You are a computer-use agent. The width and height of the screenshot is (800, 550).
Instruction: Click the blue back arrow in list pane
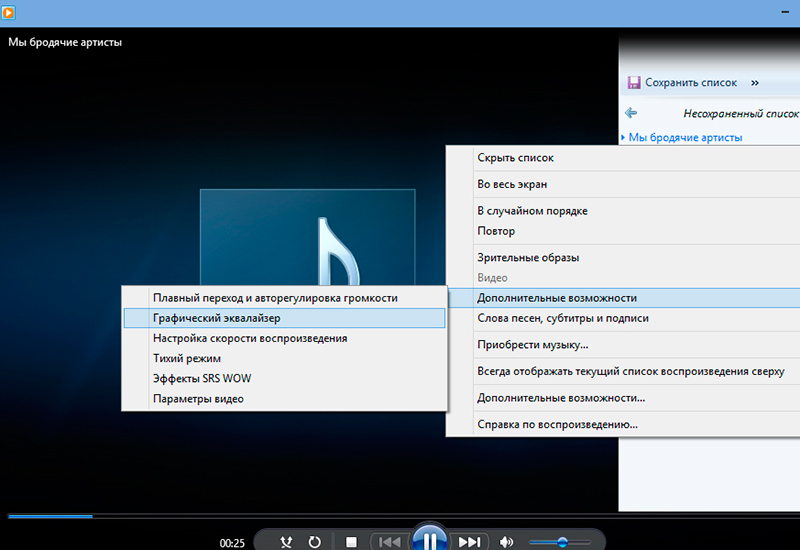click(x=630, y=113)
